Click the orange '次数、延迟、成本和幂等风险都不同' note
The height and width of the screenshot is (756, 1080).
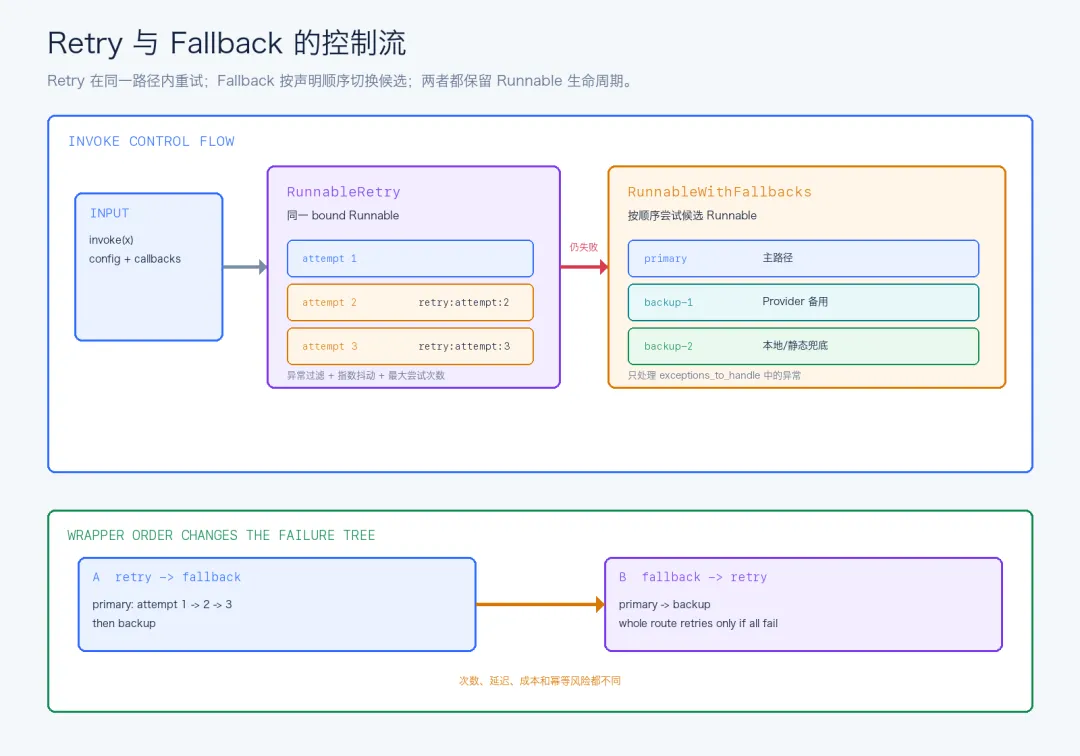pos(540,681)
